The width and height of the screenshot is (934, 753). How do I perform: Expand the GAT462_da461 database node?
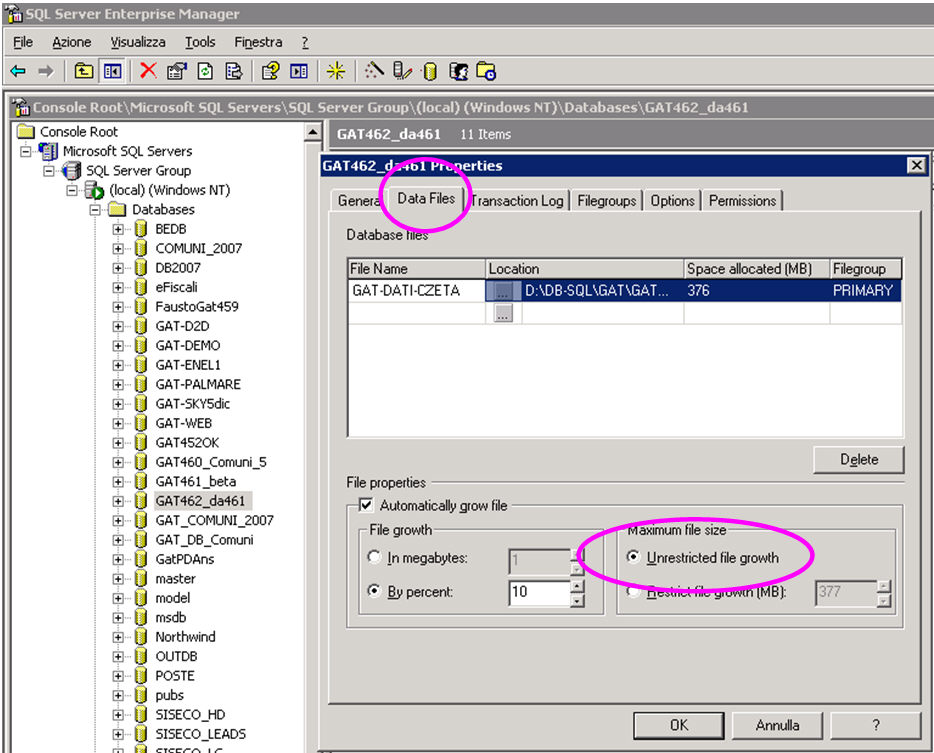(x=118, y=501)
